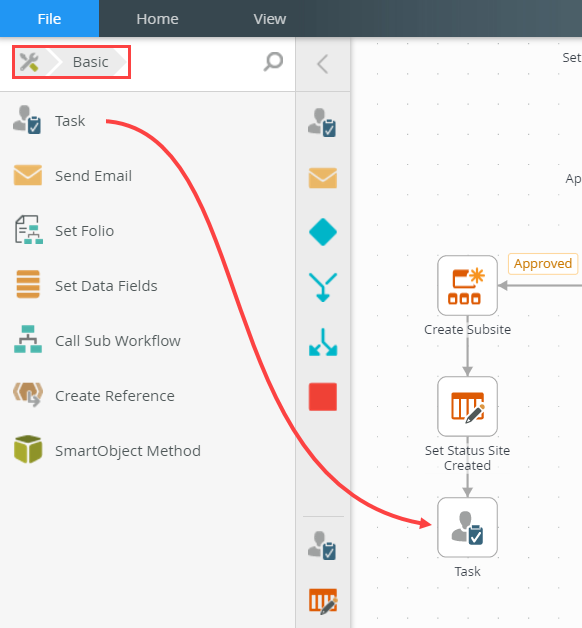Select the Create Reference label
Viewport: 582px width, 628px height.
[x=115, y=396]
